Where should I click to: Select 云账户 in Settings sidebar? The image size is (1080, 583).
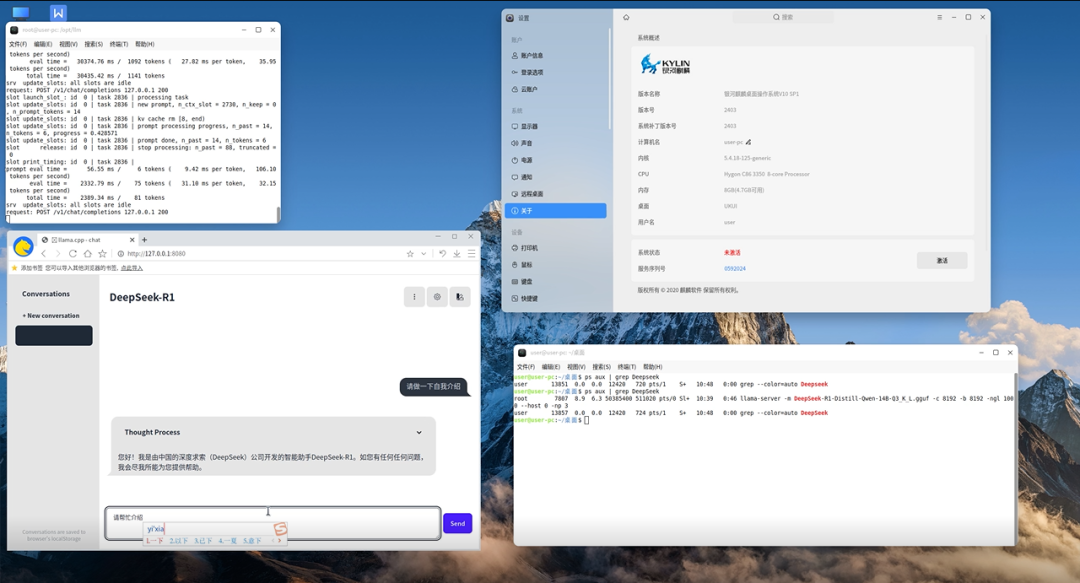pyautogui.click(x=555, y=89)
